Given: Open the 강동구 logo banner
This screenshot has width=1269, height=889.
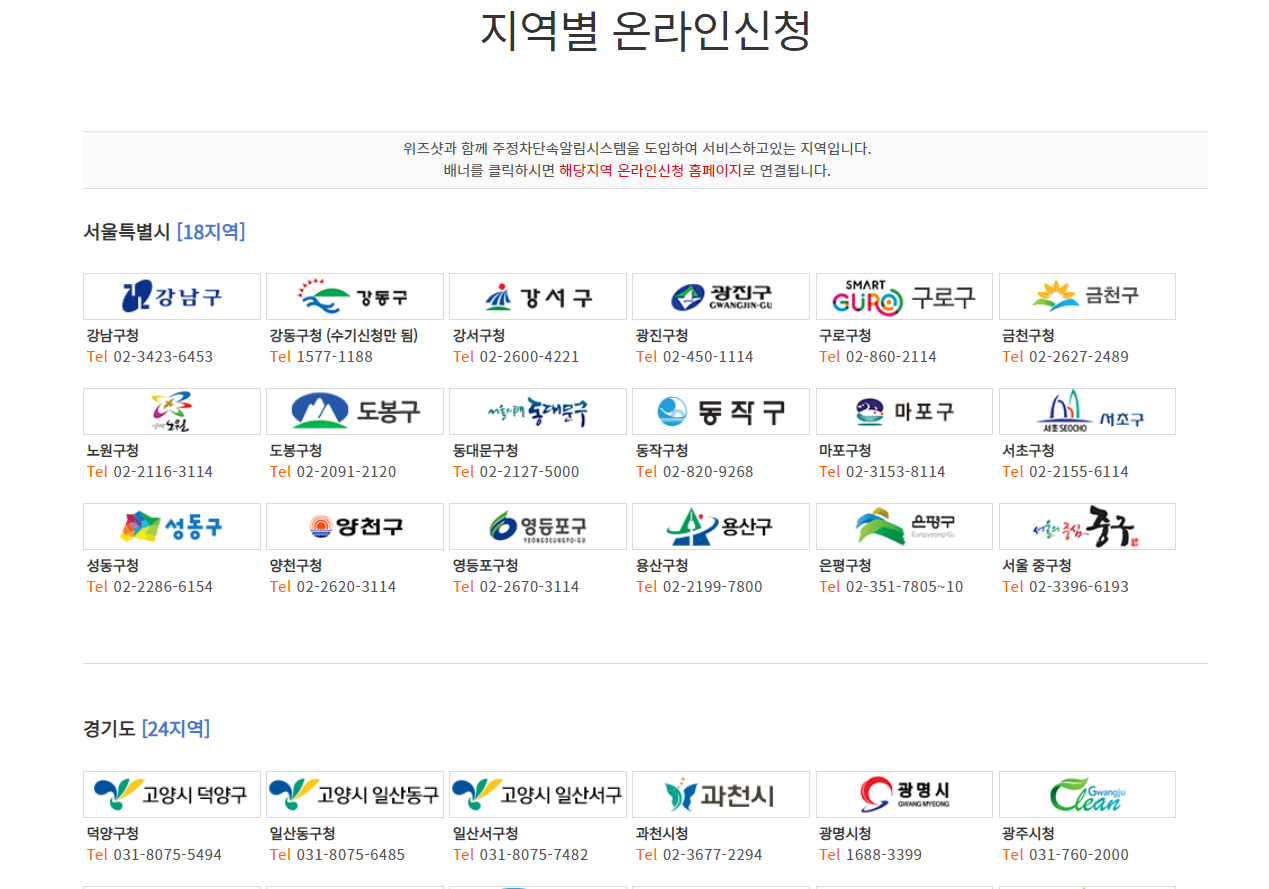Looking at the screenshot, I should coord(355,296).
